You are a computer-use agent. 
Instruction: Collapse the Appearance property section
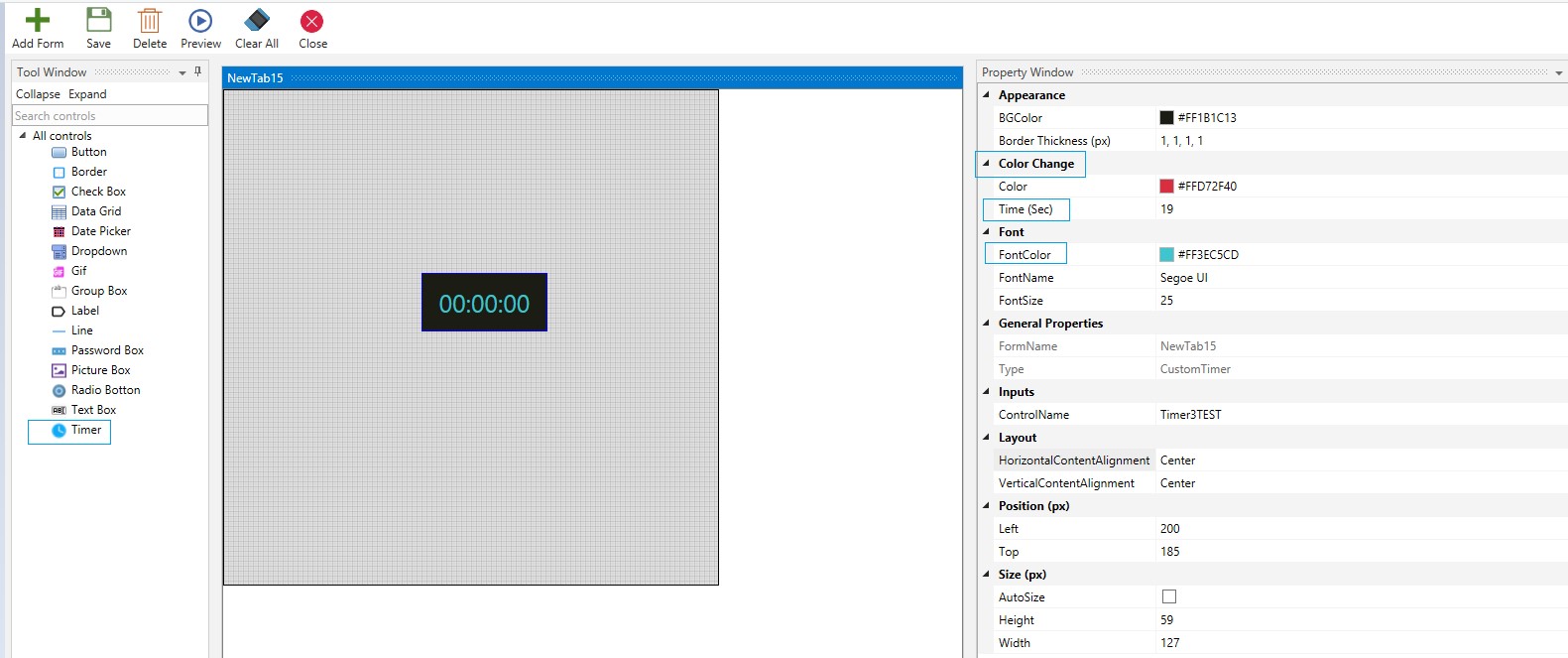click(986, 95)
